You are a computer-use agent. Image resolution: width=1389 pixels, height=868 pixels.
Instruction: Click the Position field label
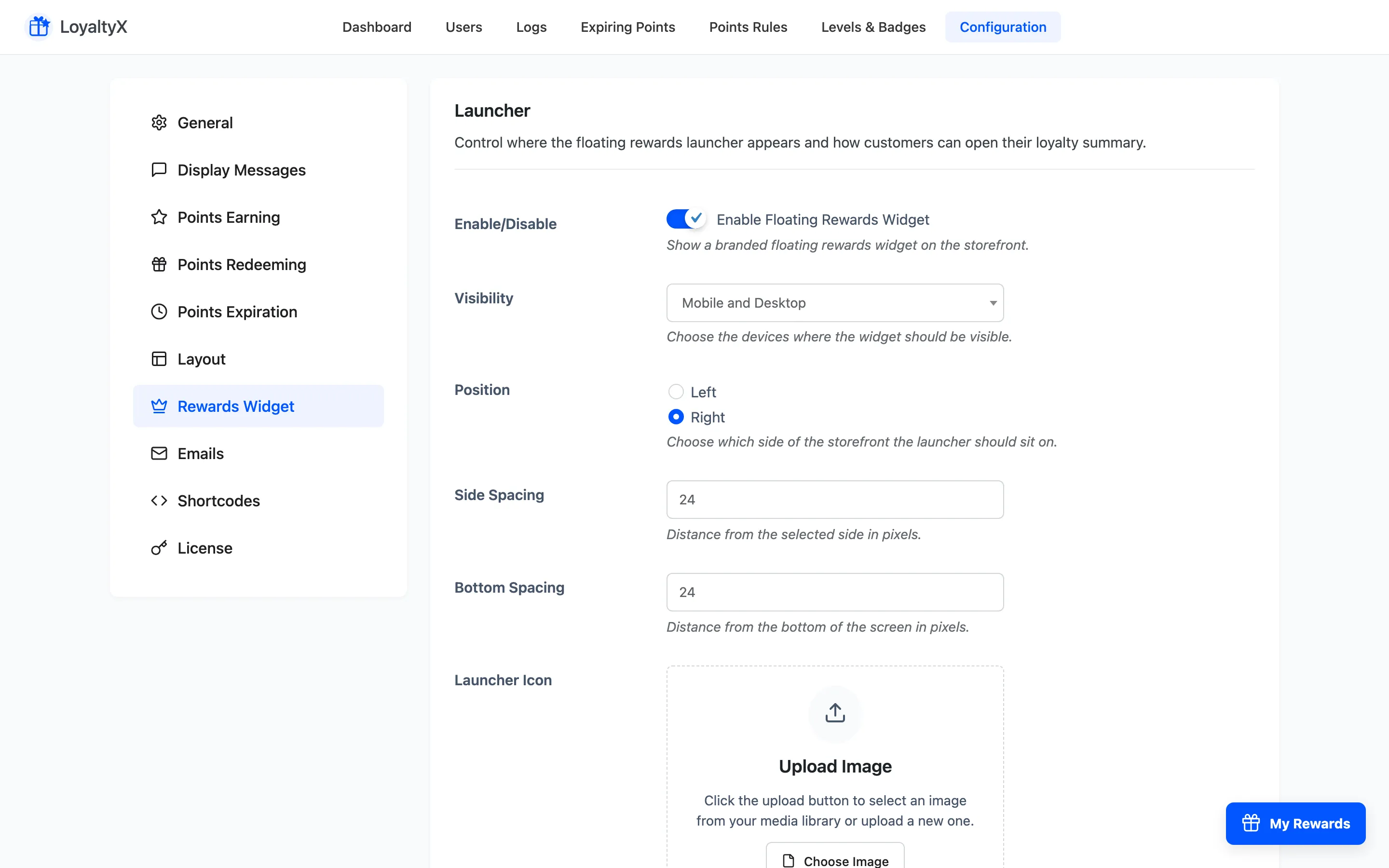point(481,390)
